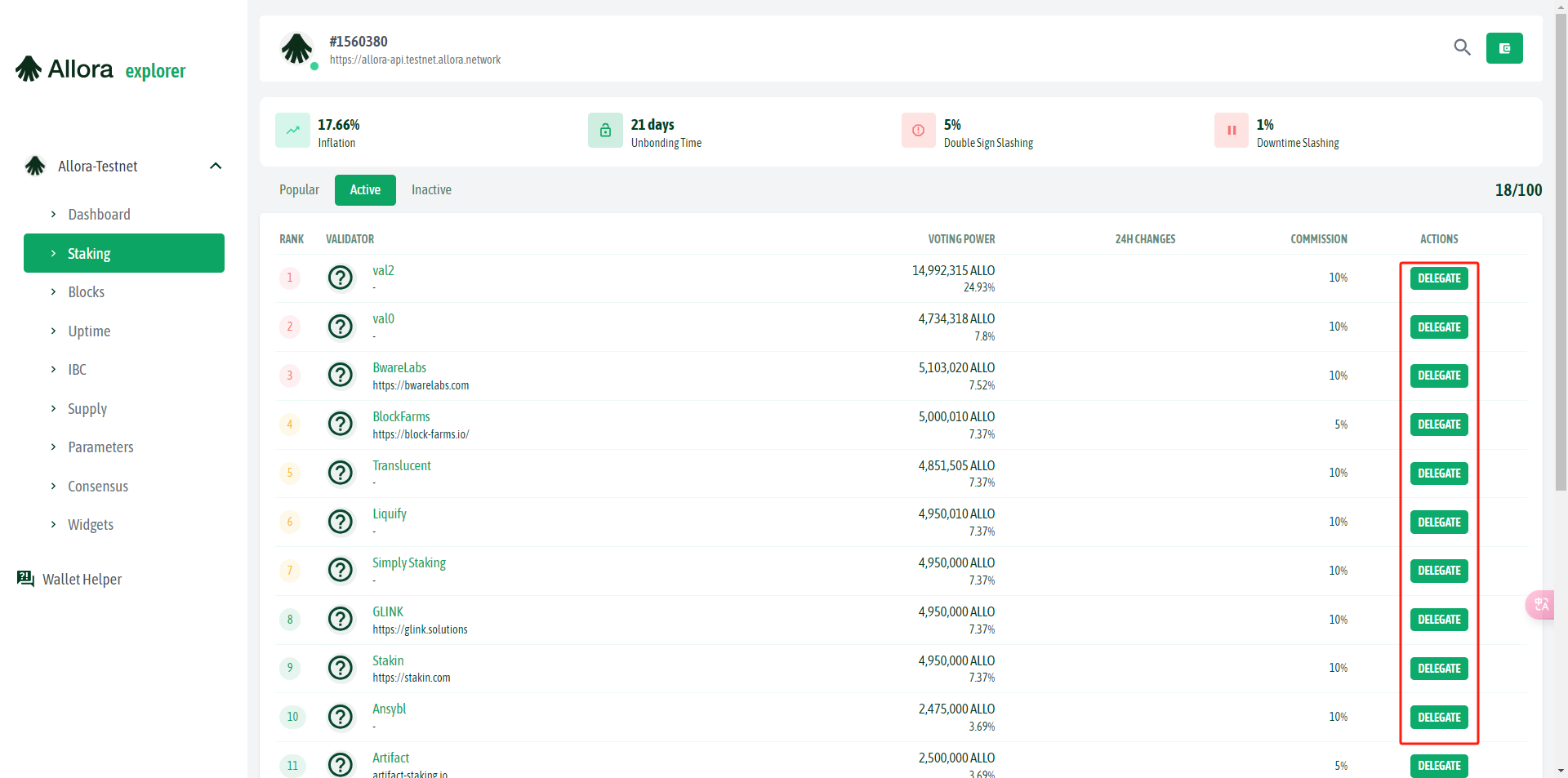1568x778 pixels.
Task: Switch to the Inactive tab
Action: [x=431, y=189]
